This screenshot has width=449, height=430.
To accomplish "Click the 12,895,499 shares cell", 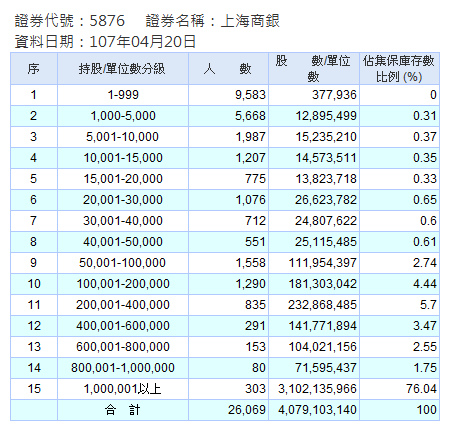I will [314, 116].
